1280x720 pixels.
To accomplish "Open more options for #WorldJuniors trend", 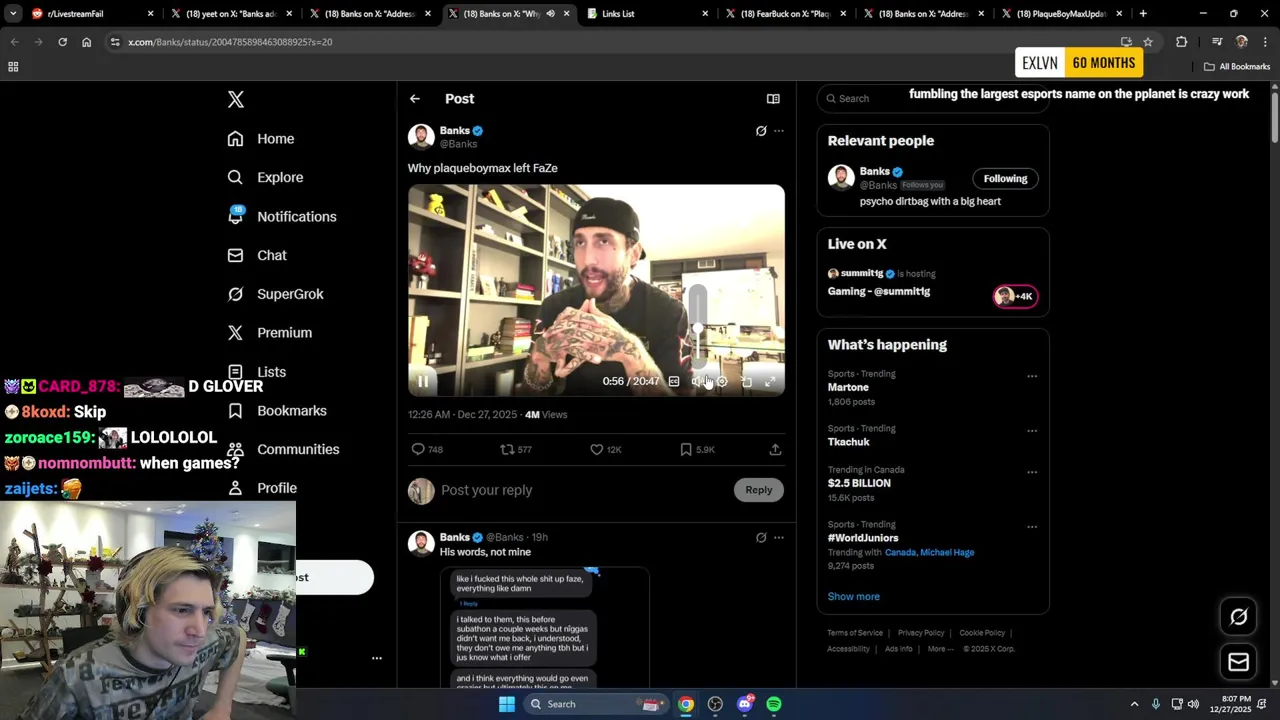I will click(x=1032, y=527).
